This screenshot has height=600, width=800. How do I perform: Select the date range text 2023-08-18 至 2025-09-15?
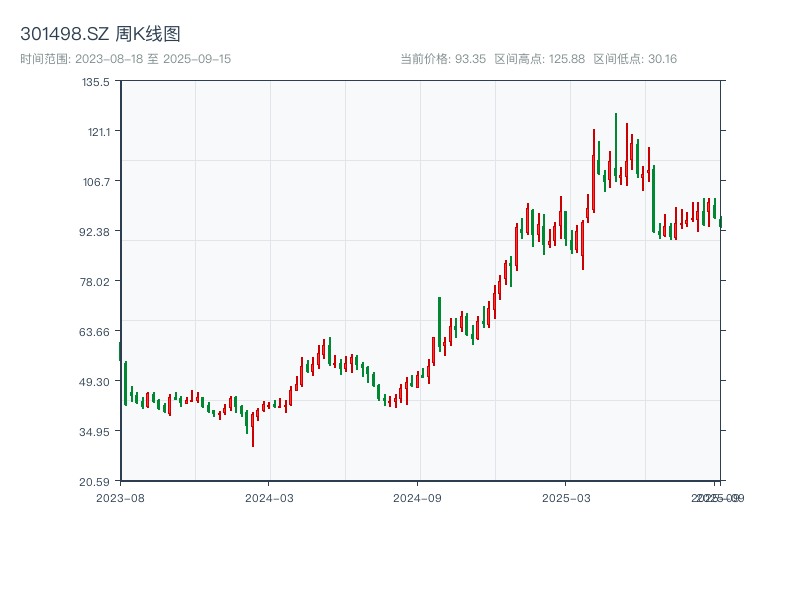coord(153,59)
